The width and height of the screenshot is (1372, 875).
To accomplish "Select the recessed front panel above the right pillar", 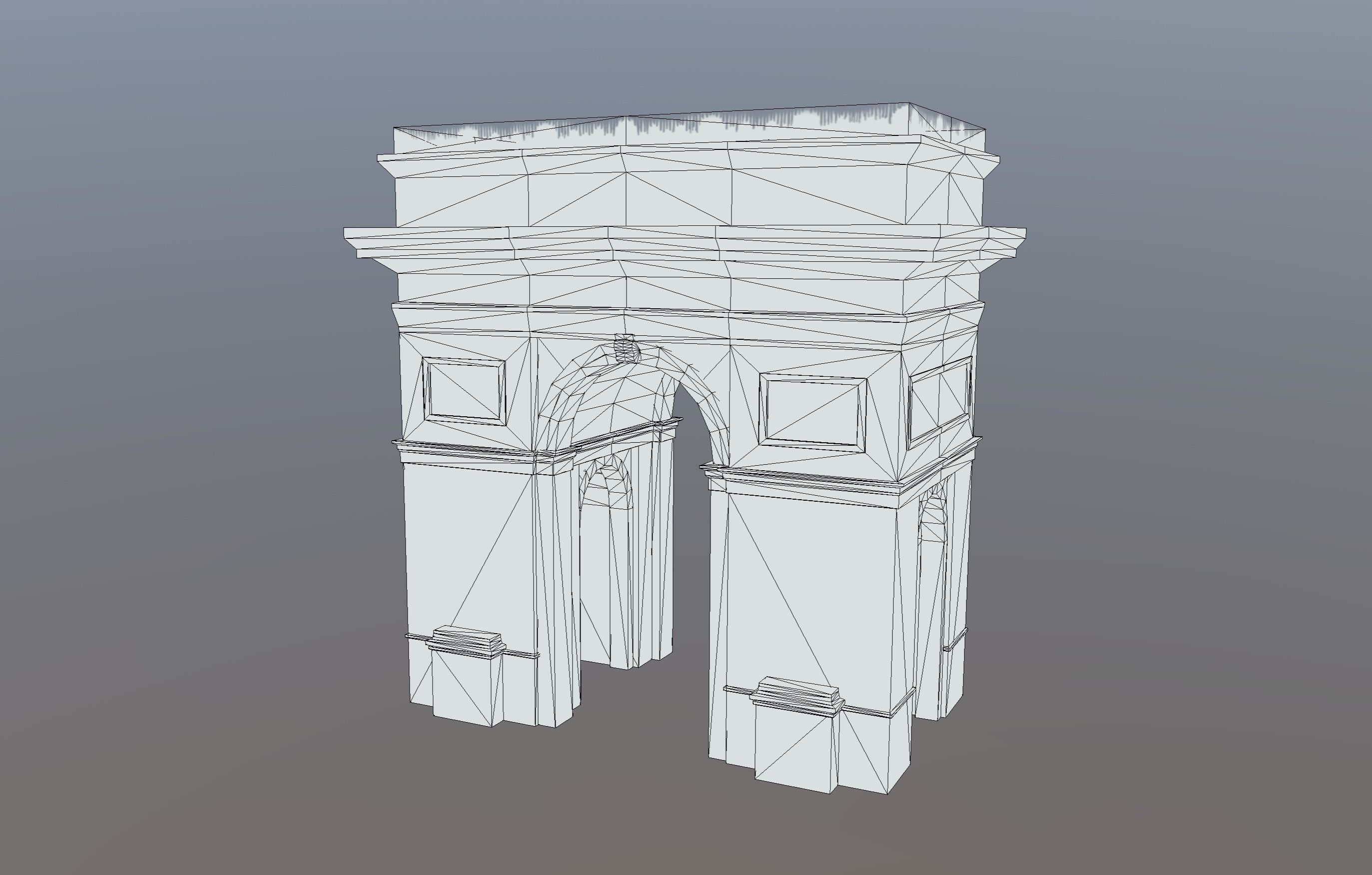I will click(x=813, y=413).
